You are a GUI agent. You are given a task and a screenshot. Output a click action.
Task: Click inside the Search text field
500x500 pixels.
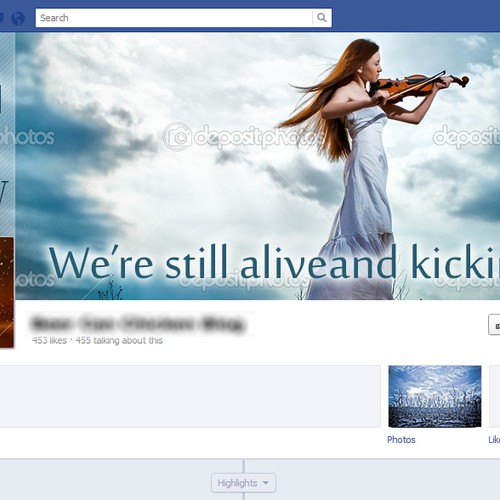coord(174,18)
